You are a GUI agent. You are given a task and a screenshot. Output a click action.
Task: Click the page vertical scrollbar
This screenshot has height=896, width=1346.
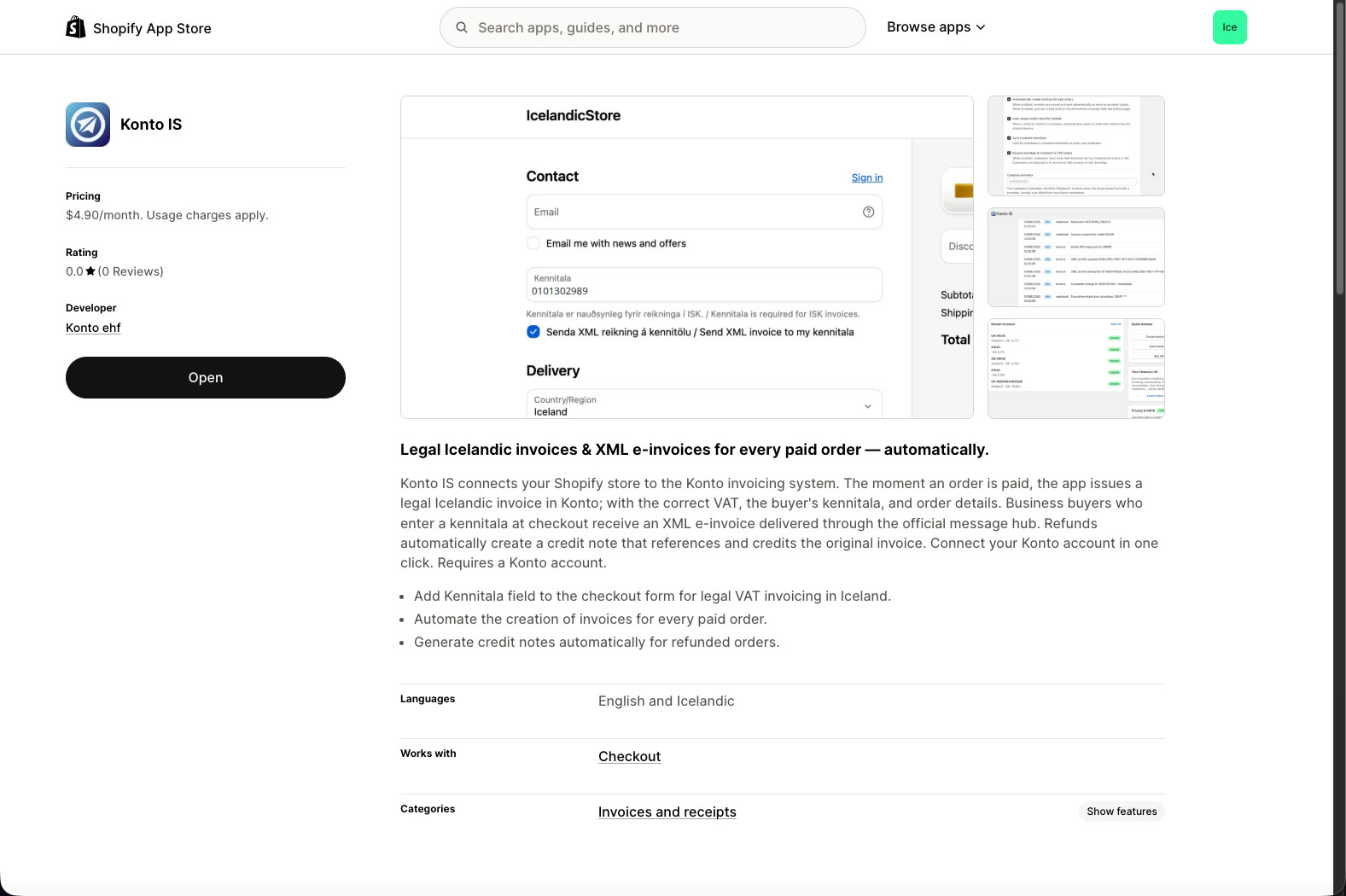(x=1340, y=147)
